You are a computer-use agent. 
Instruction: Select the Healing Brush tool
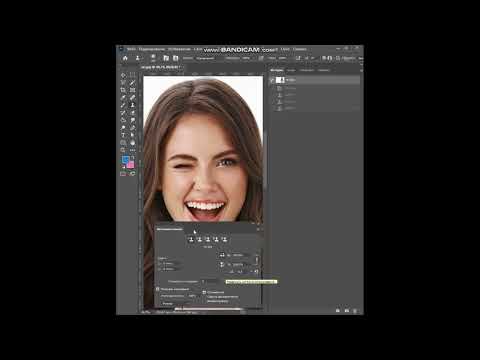132,97
